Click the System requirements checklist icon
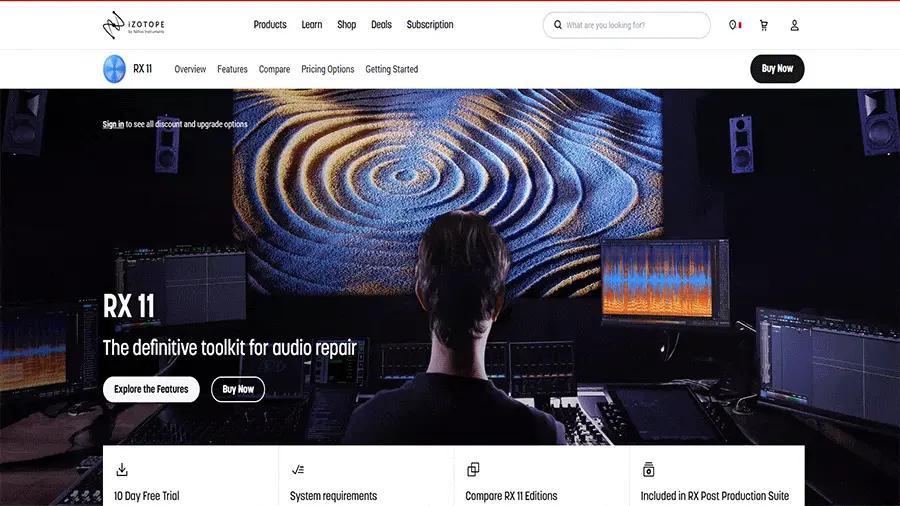The width and height of the screenshot is (900, 506). 297,469
